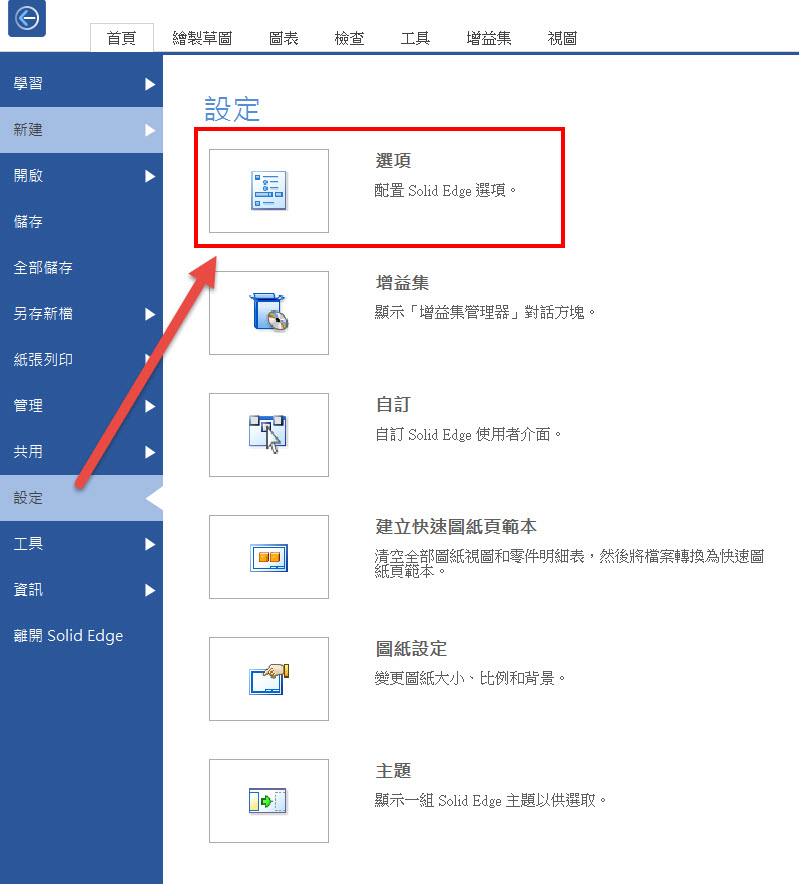Image resolution: width=799 pixels, height=884 pixels.
Task: Open the 視圖 ribbon tab
Action: (562, 38)
